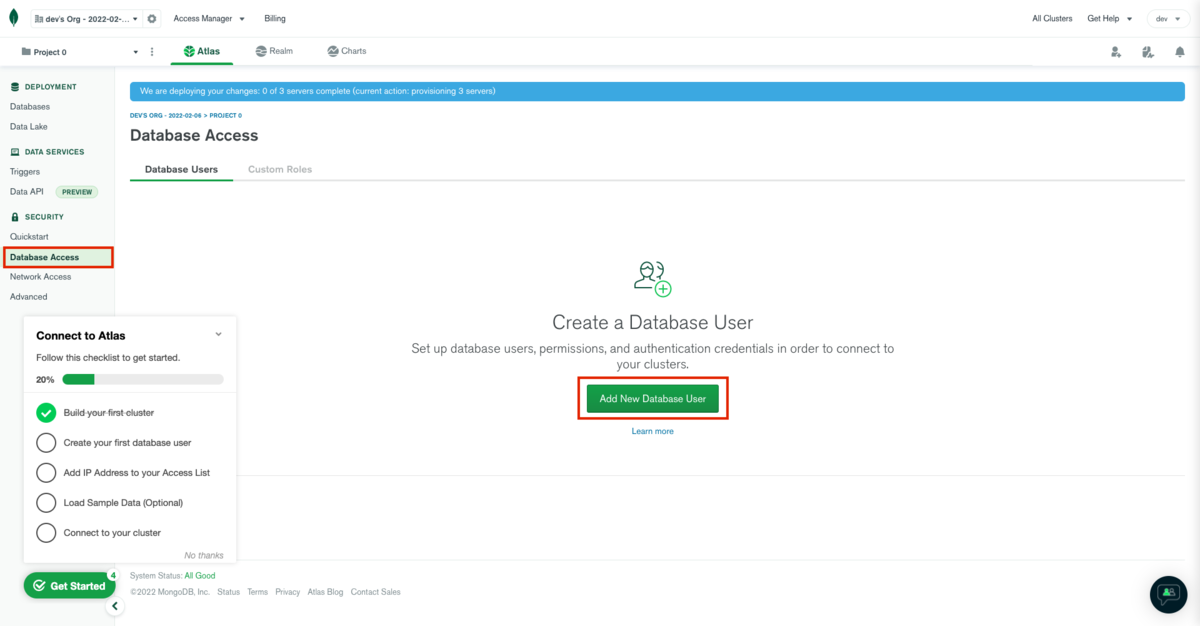Viewport: 1200px width, 626px height.
Task: Click the create database user illustration icon
Action: [x=652, y=278]
